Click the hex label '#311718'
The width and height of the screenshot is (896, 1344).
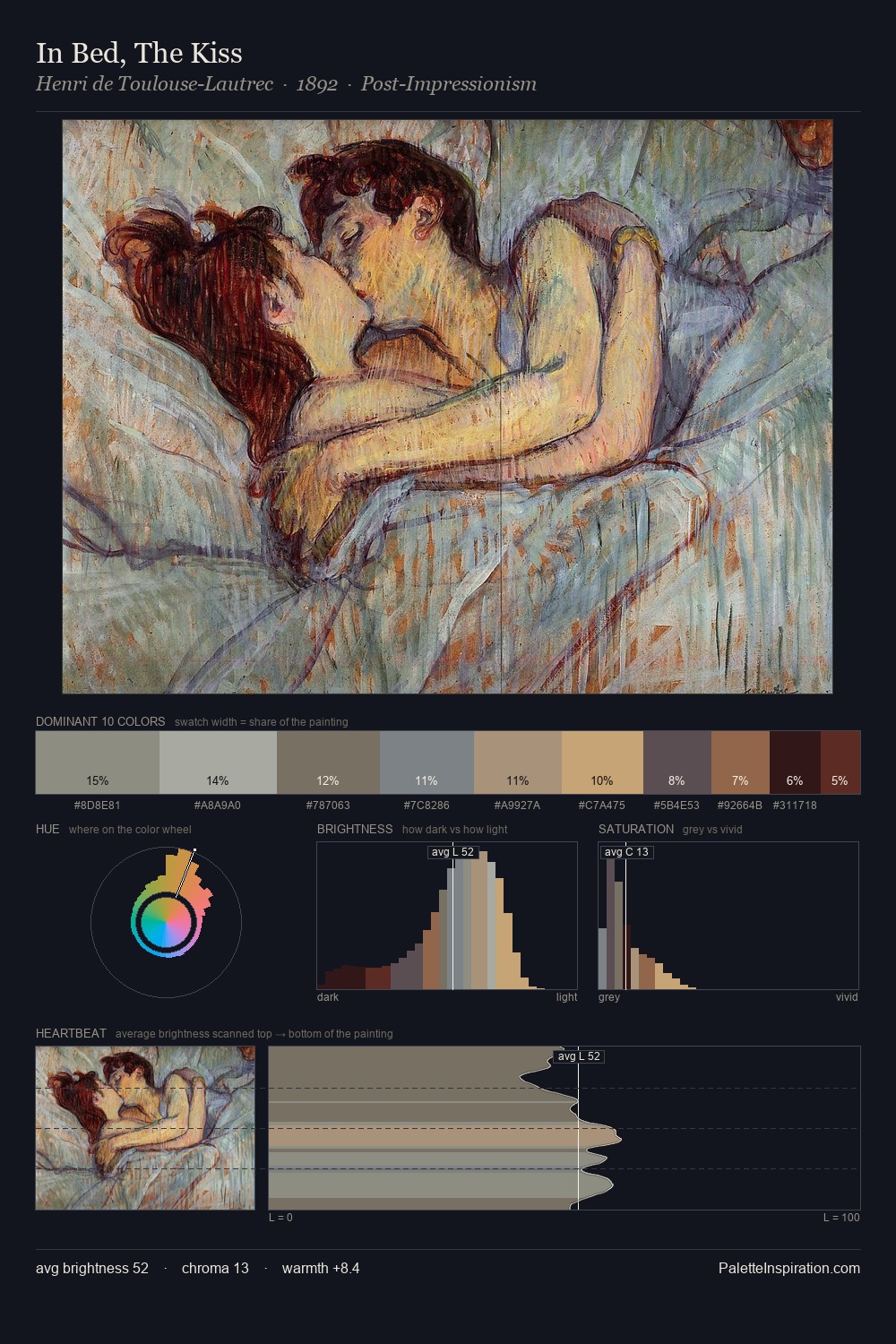click(795, 806)
